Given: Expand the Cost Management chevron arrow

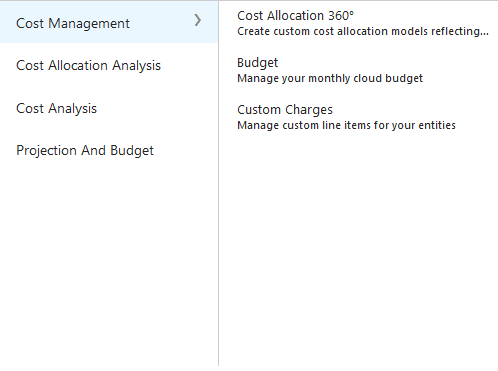Looking at the screenshot, I should 198,21.
